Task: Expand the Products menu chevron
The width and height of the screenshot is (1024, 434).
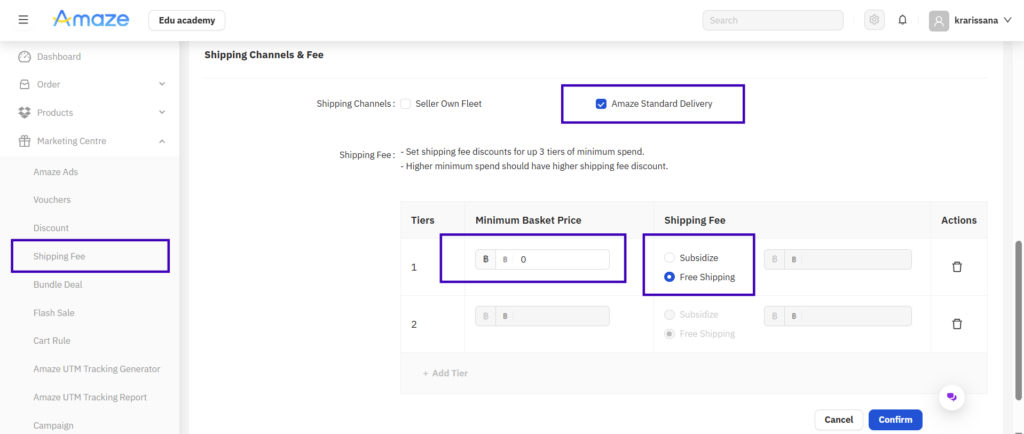Action: click(x=162, y=112)
